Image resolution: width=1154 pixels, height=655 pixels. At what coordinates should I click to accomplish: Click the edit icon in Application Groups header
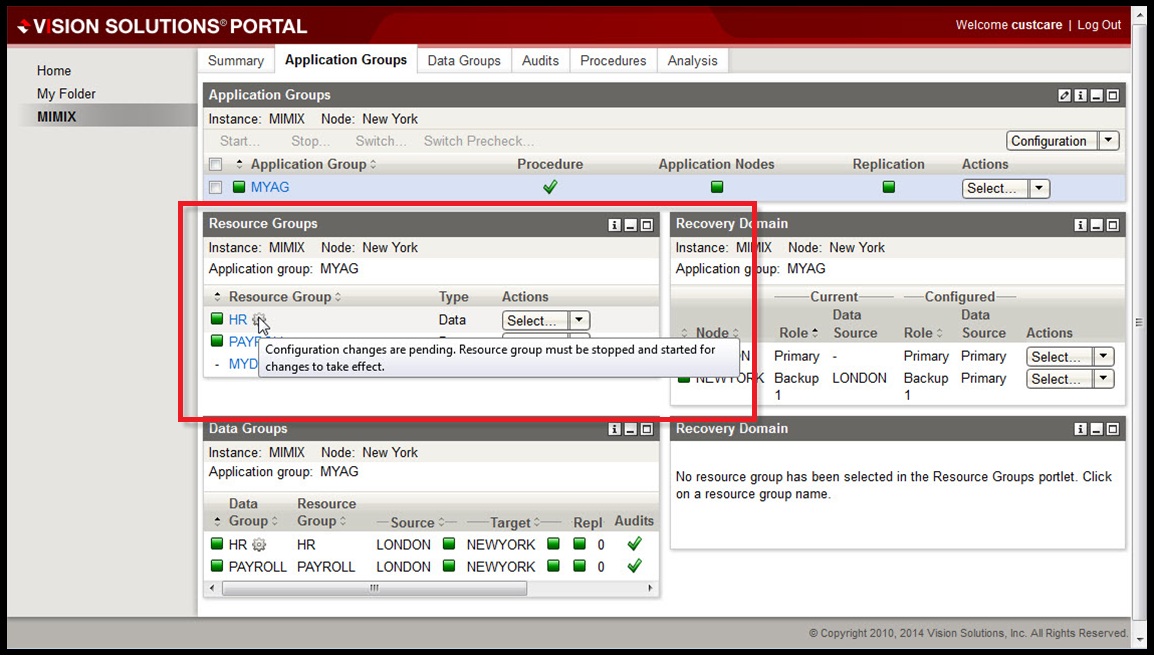(x=1064, y=96)
